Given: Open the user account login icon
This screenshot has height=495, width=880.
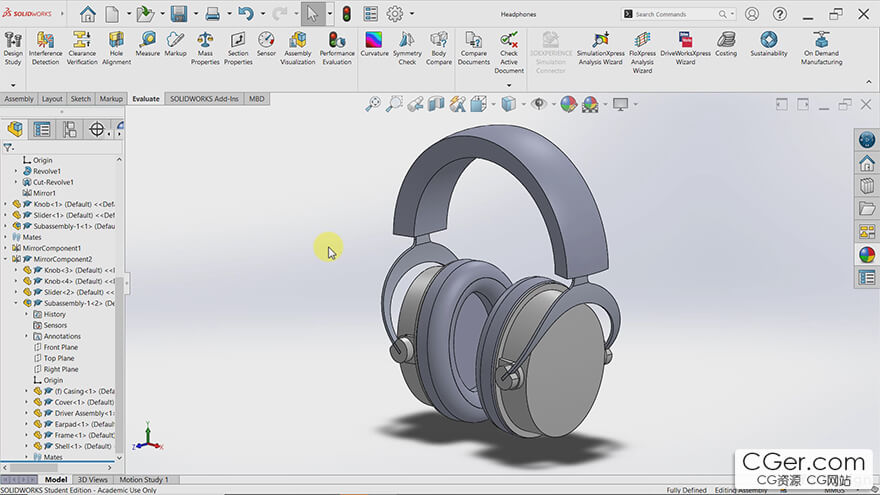Looking at the screenshot, I should coord(751,14).
